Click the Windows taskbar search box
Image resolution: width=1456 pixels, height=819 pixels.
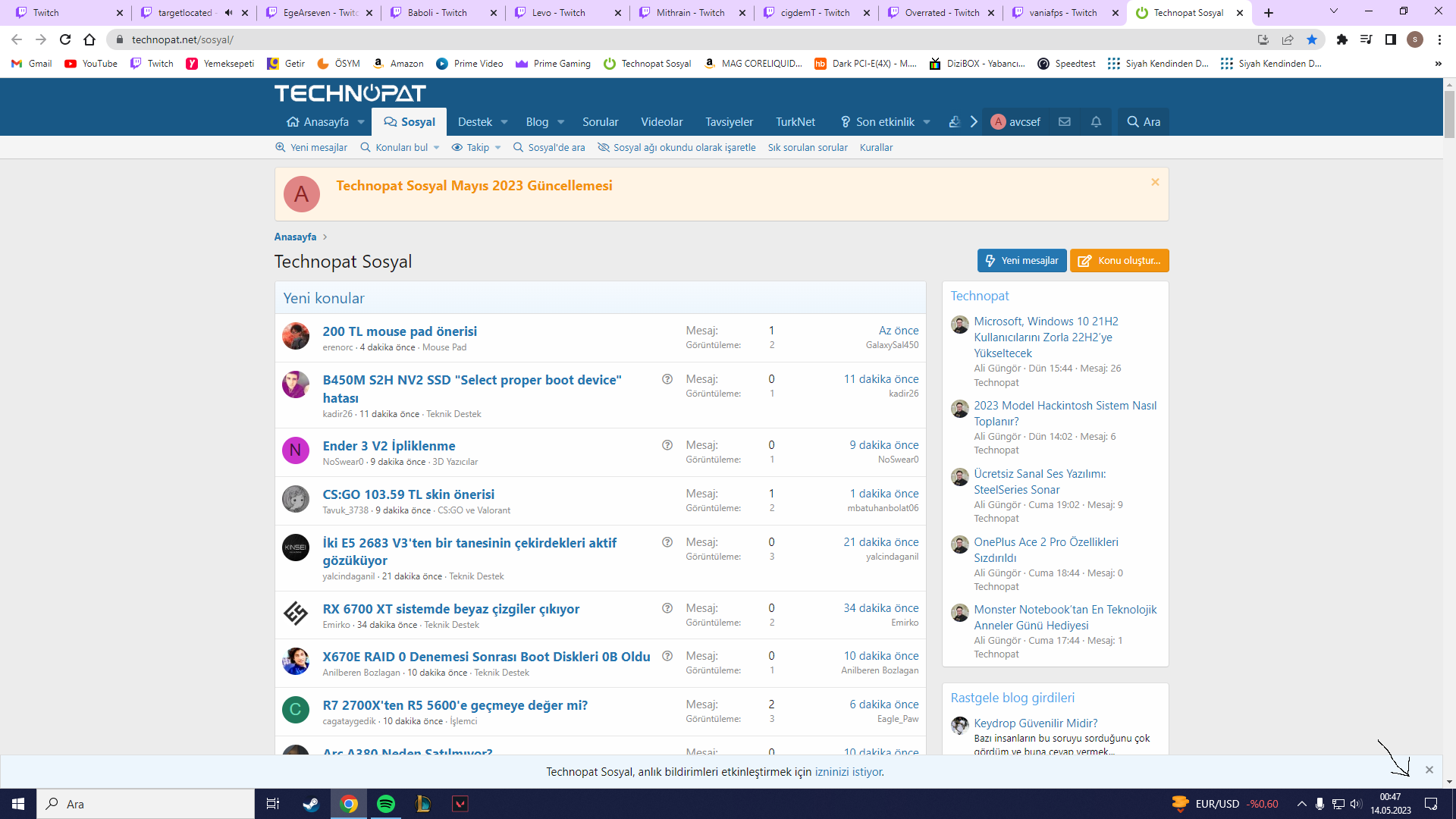pyautogui.click(x=146, y=804)
